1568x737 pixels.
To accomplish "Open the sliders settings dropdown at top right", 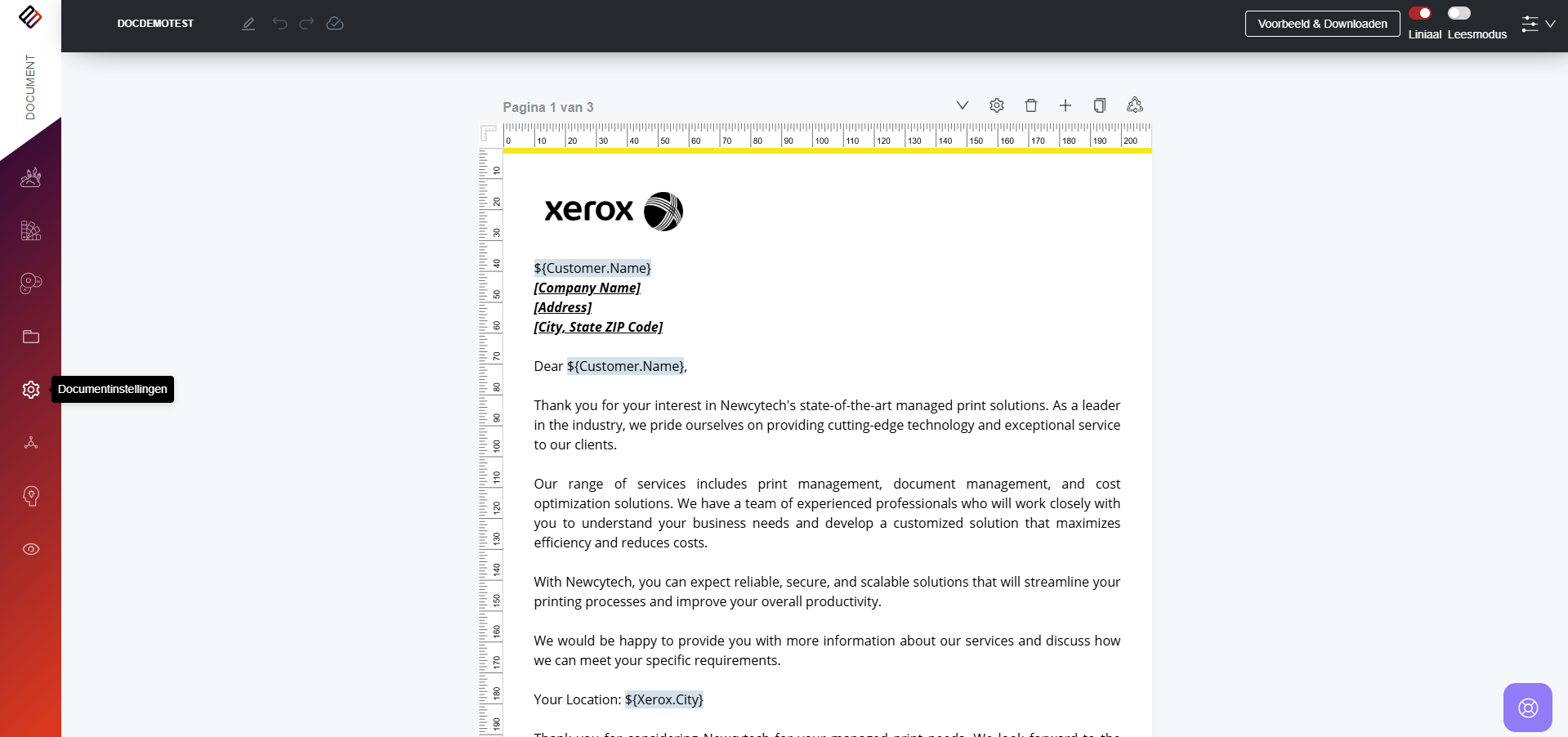I will point(1537,24).
